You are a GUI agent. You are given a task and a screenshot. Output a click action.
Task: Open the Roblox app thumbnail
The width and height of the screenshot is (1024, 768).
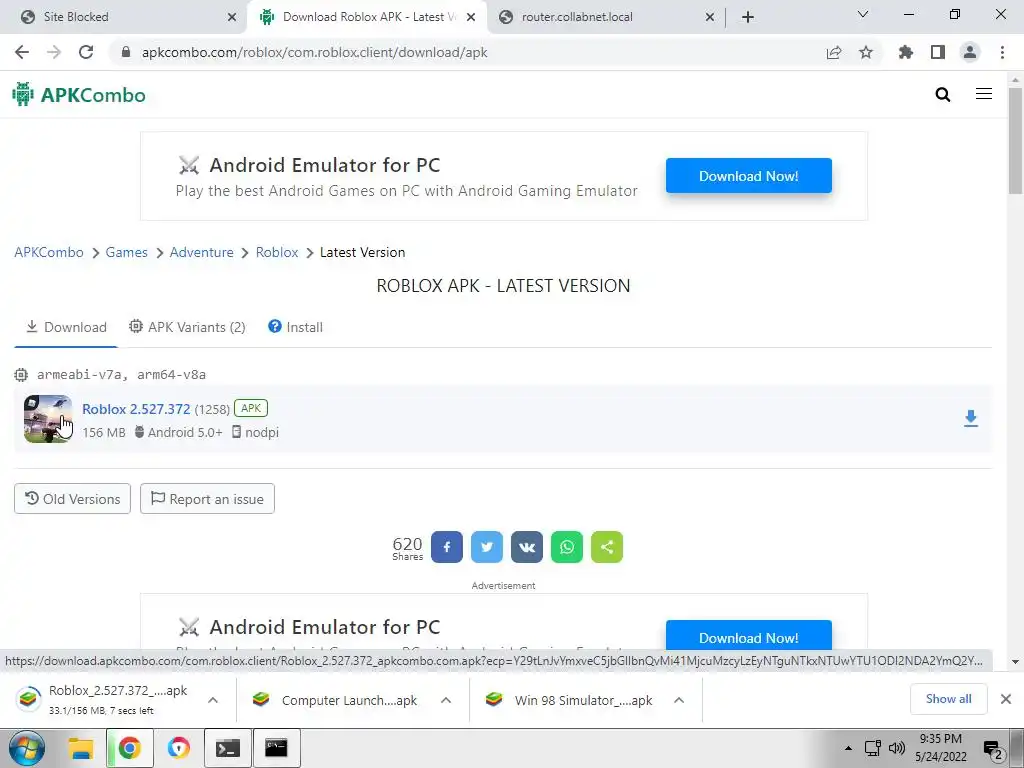(48, 419)
